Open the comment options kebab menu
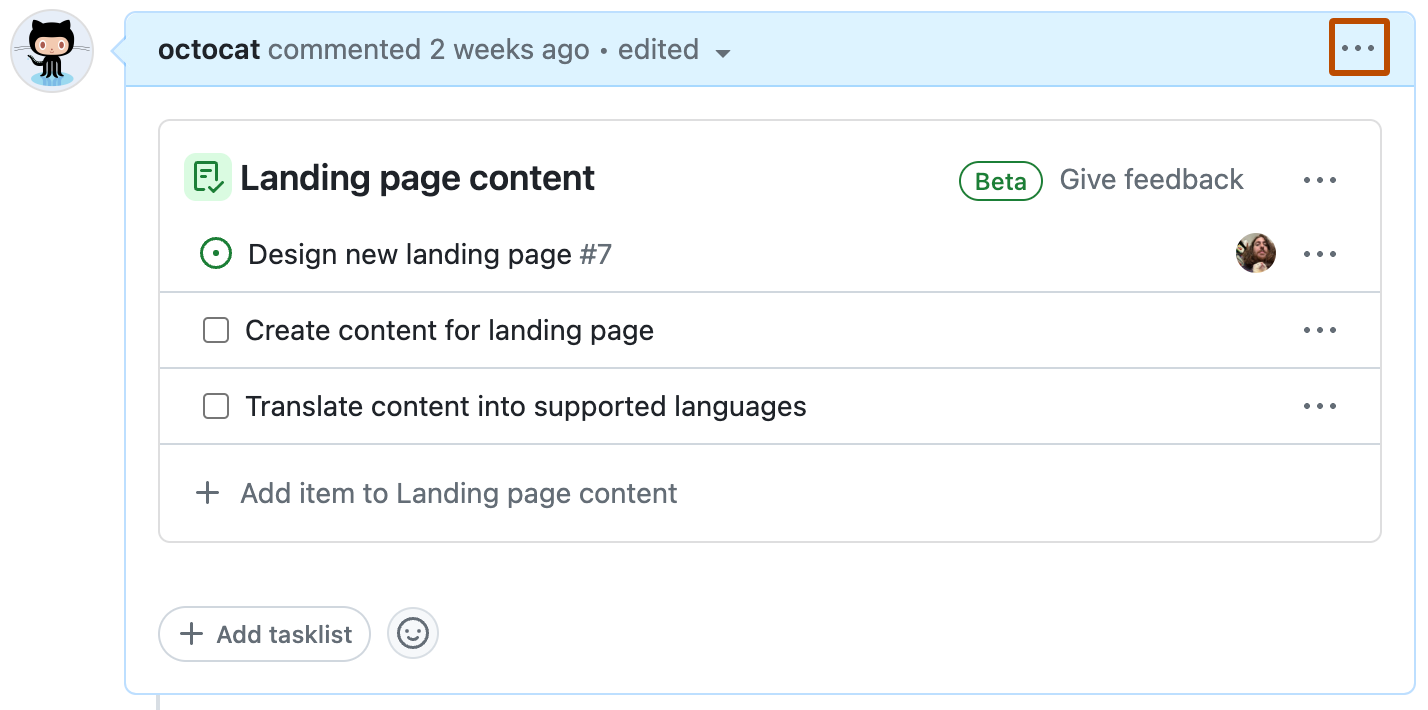This screenshot has width=1428, height=710. coord(1358,48)
